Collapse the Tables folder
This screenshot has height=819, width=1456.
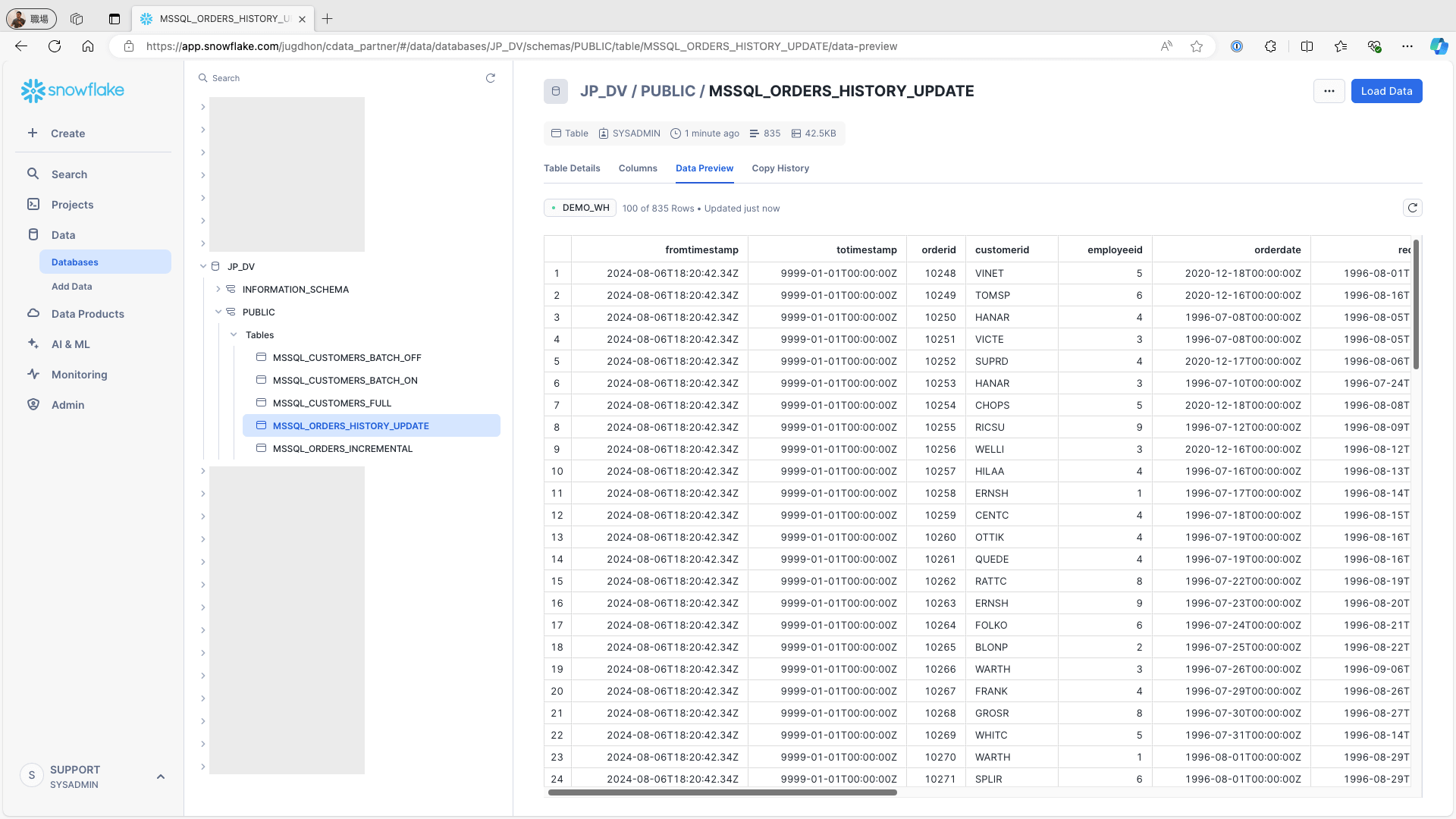pyautogui.click(x=234, y=334)
